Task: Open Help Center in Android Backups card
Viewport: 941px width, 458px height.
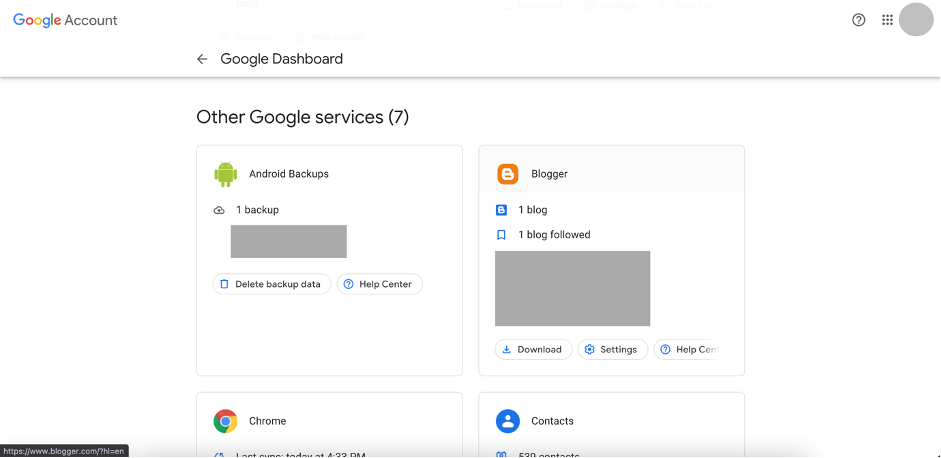Action: click(x=379, y=284)
